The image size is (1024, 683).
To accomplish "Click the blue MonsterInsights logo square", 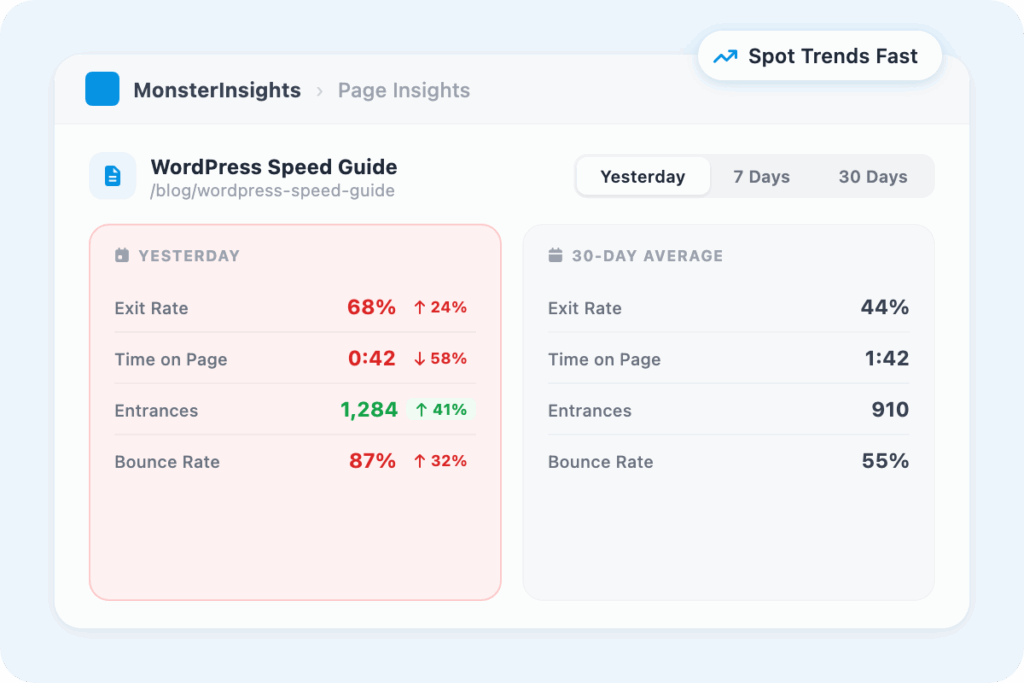I will [102, 89].
